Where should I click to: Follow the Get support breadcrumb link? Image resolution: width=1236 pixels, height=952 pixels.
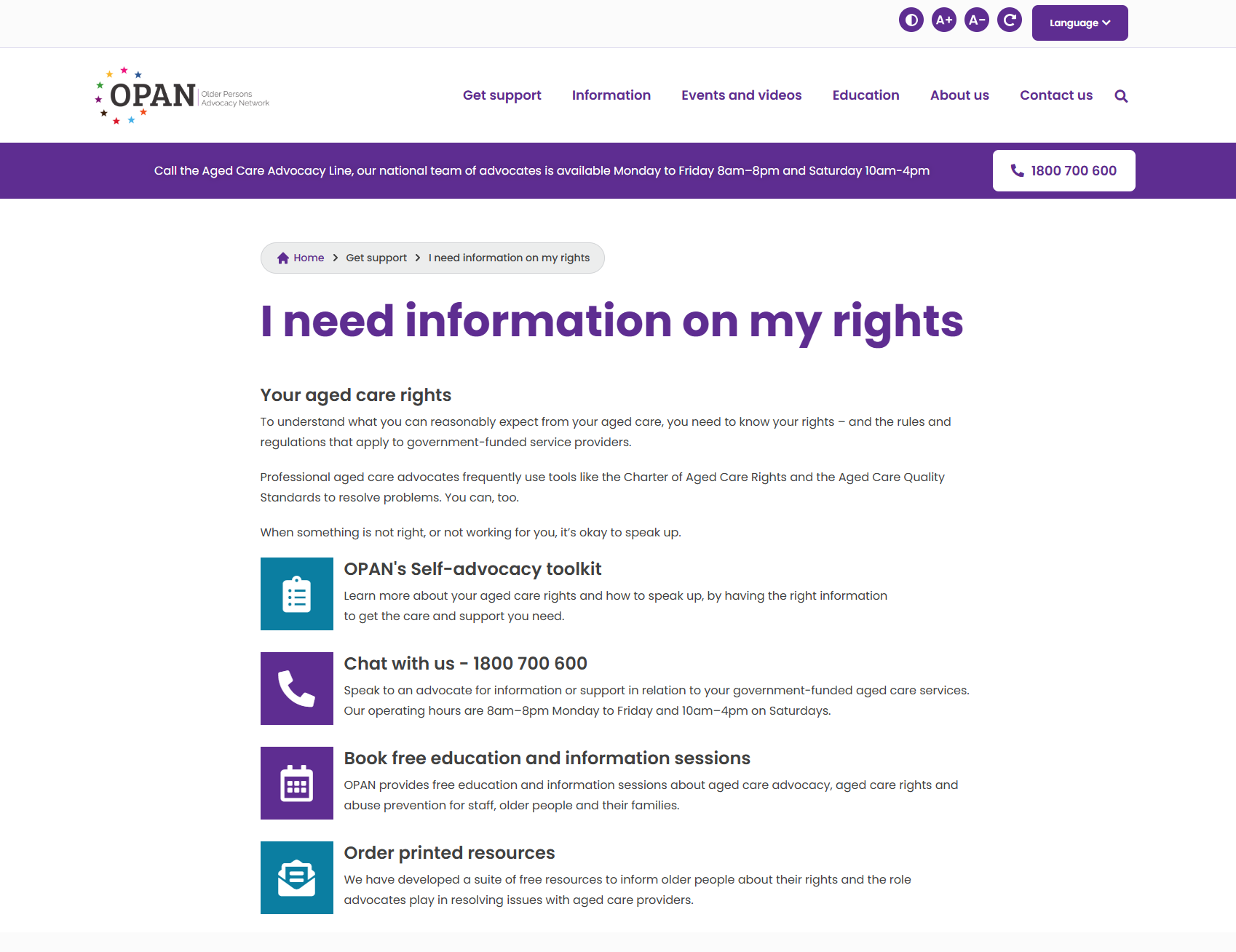[x=376, y=258]
